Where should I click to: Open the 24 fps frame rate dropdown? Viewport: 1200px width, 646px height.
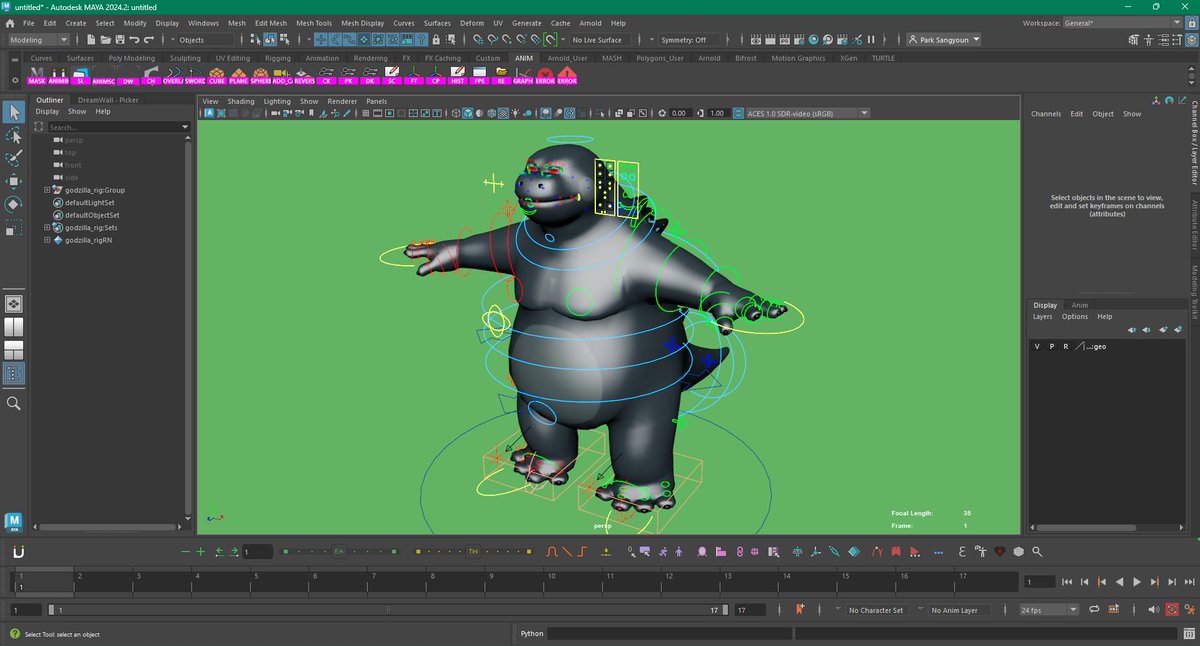[x=1048, y=609]
